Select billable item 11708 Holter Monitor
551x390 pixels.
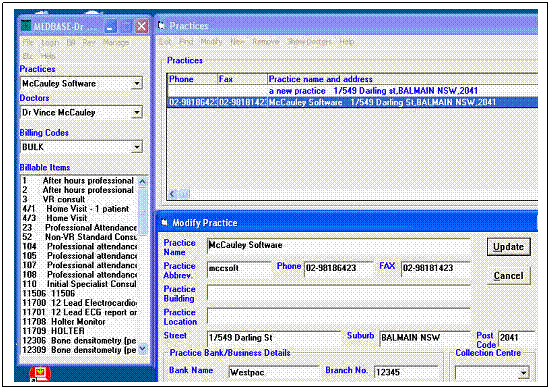tap(79, 322)
